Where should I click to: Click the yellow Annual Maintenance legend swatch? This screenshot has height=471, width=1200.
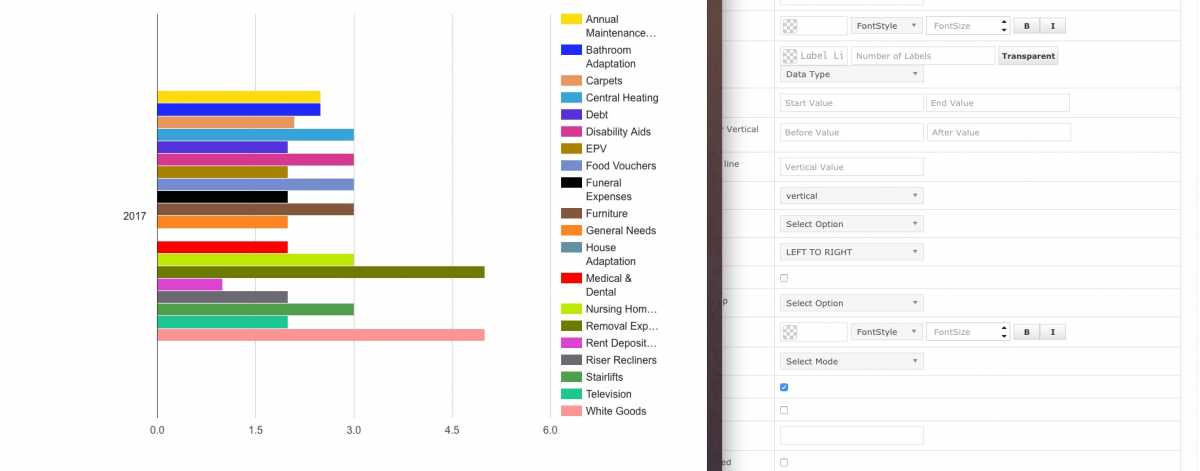[x=571, y=19]
